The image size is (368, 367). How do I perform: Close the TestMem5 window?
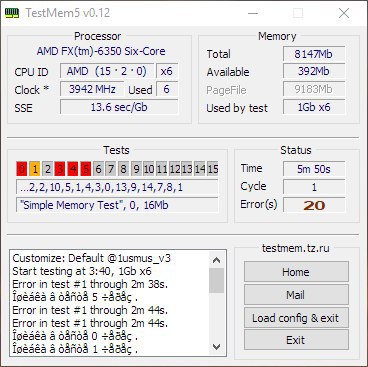[x=344, y=13]
